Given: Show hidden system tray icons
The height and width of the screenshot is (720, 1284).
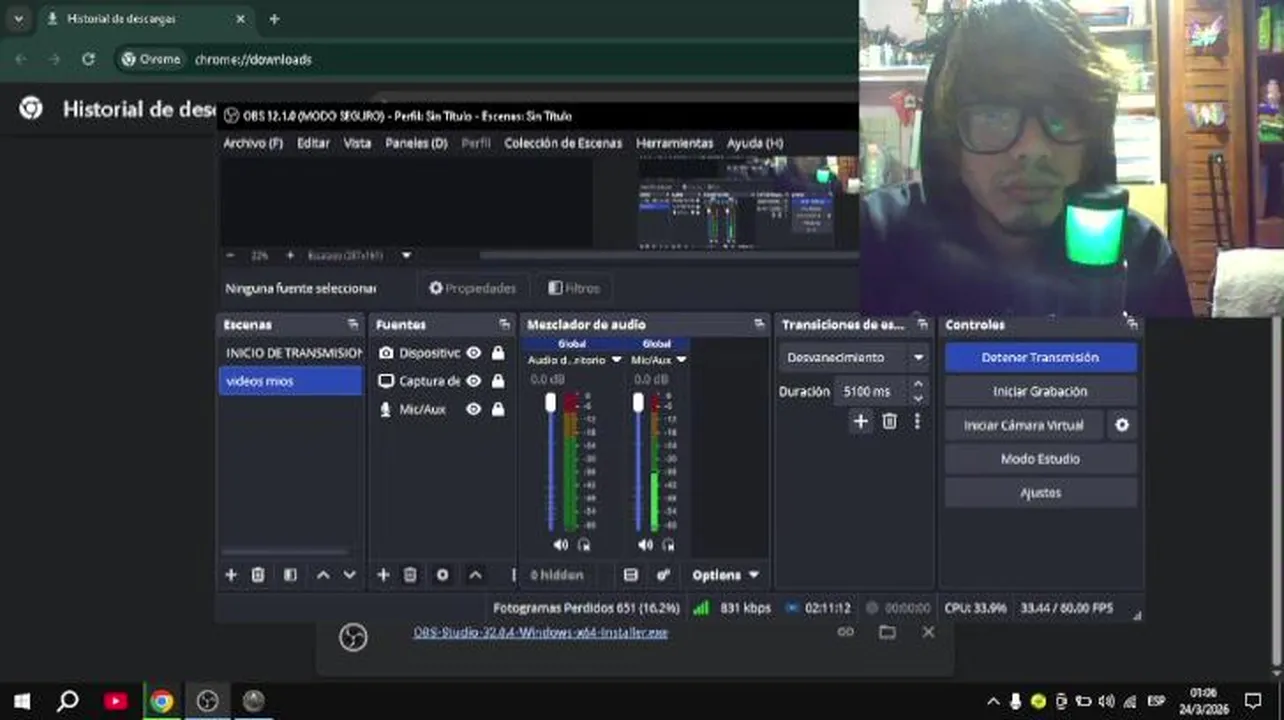Looking at the screenshot, I should tap(993, 701).
